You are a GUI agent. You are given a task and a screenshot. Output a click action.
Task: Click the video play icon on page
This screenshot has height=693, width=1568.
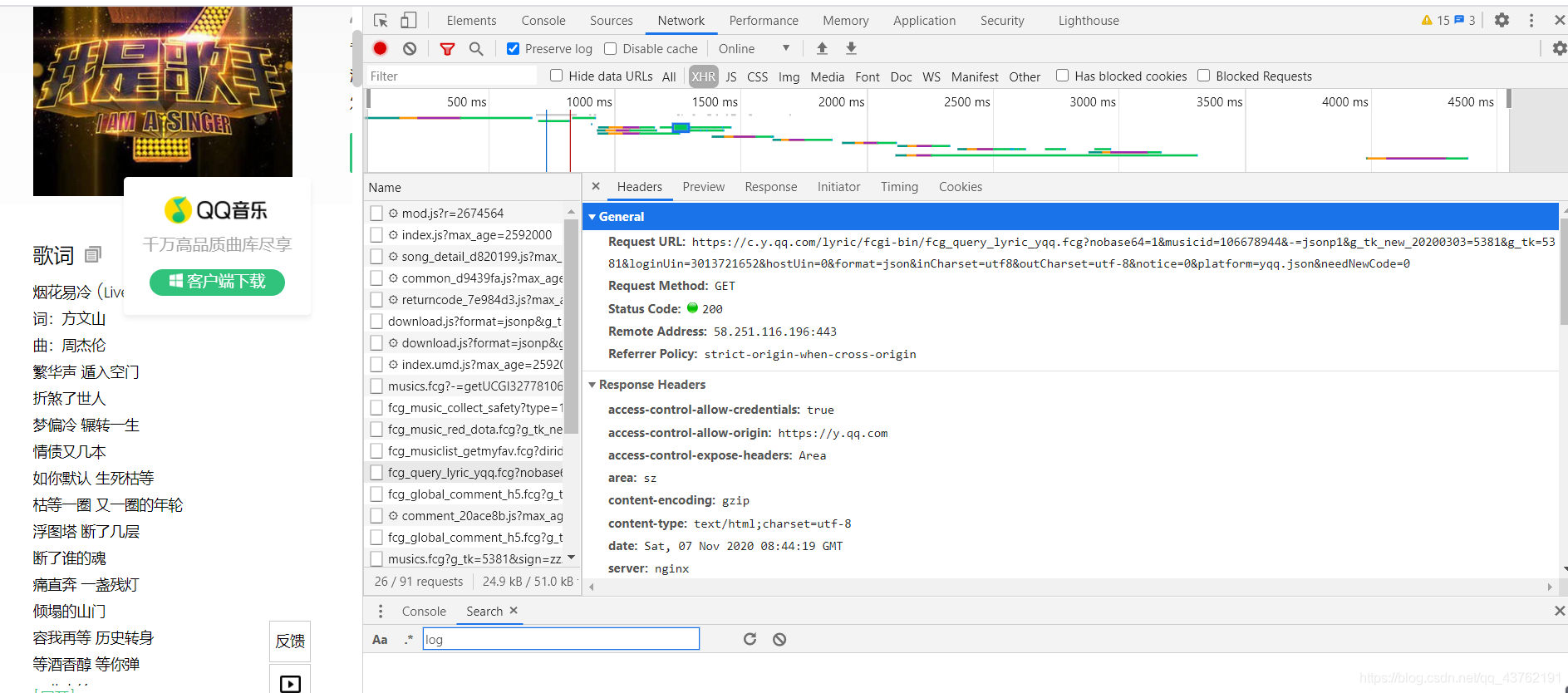coord(290,683)
